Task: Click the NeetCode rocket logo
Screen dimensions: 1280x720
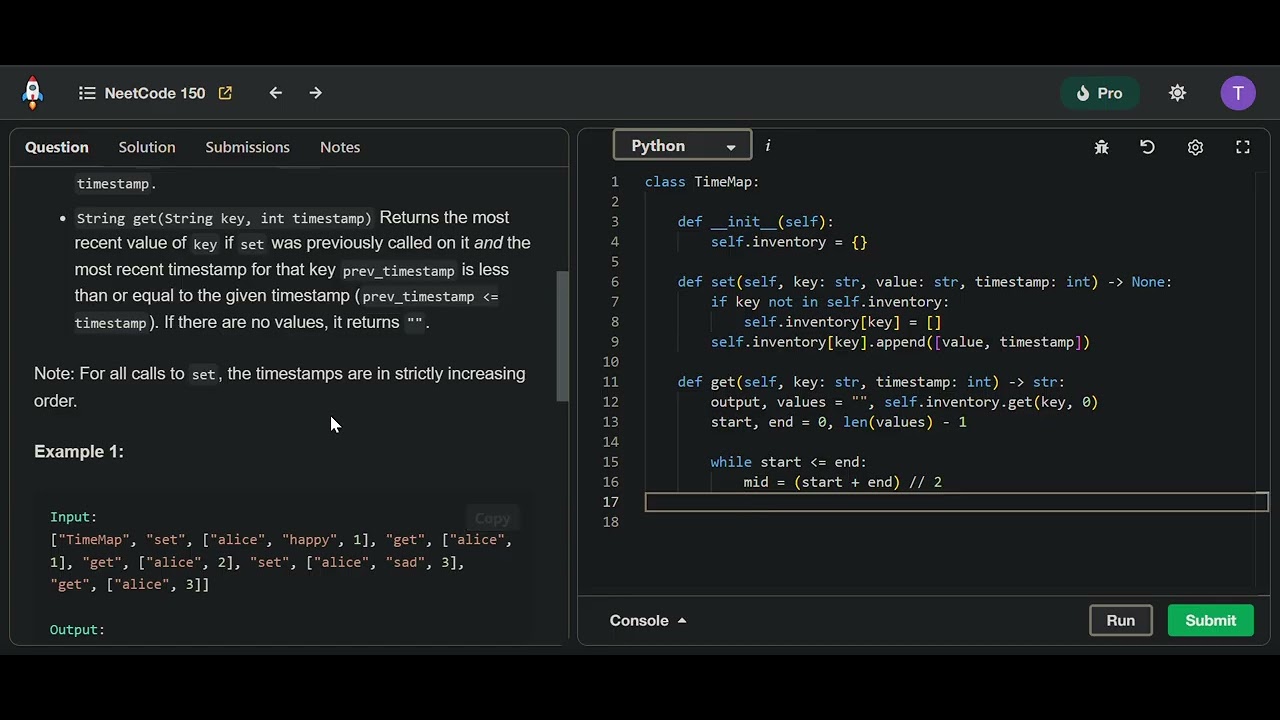Action: (x=33, y=93)
